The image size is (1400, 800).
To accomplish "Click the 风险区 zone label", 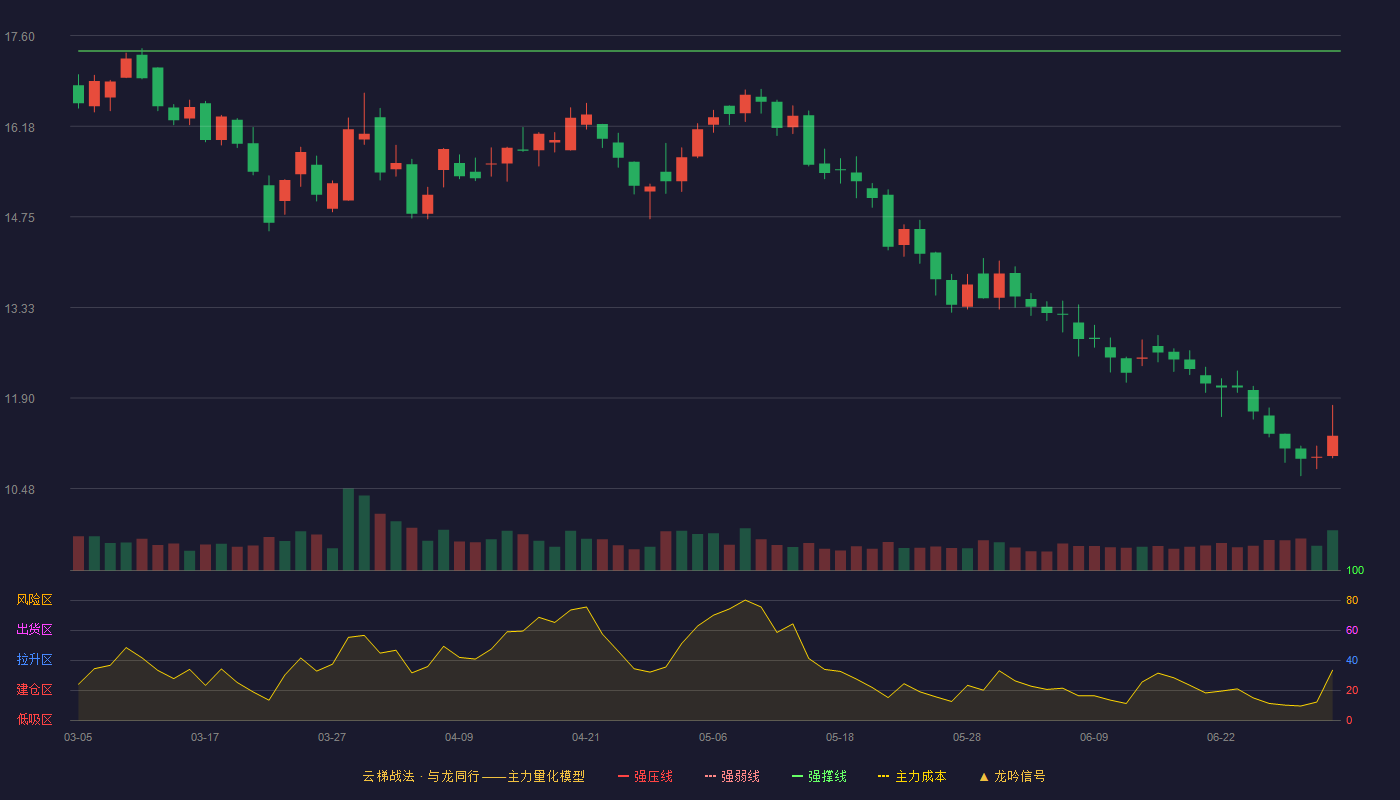I will pyautogui.click(x=34, y=600).
